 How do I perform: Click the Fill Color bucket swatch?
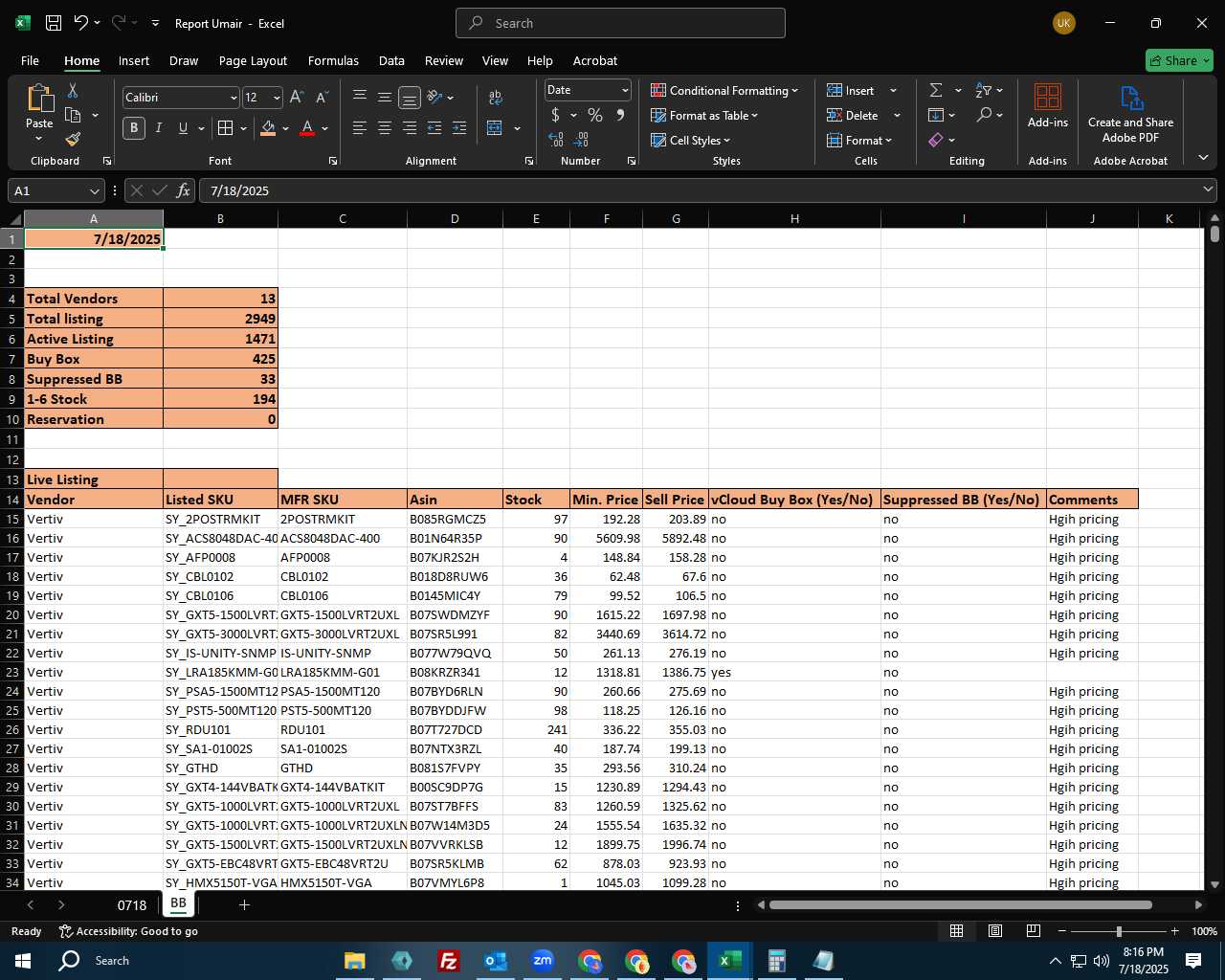click(x=269, y=128)
